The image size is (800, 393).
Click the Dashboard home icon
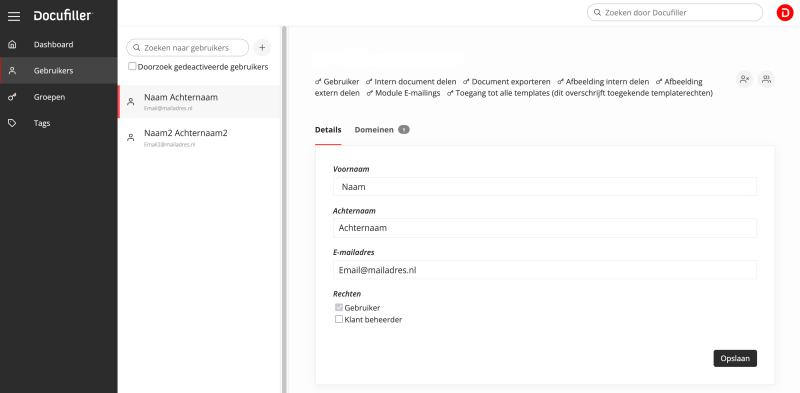[13, 44]
